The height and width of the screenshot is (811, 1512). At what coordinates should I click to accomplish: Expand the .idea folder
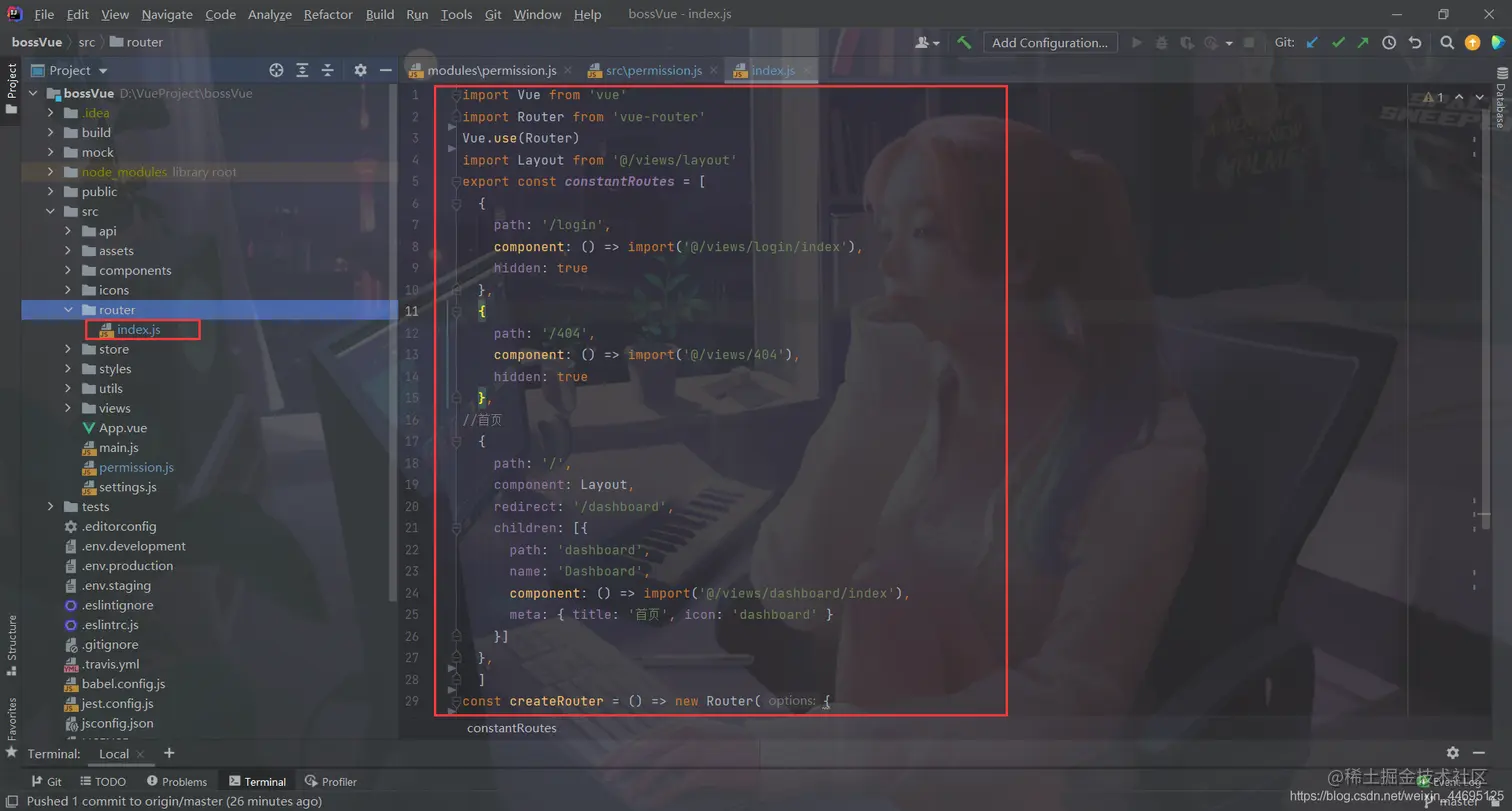[51, 113]
